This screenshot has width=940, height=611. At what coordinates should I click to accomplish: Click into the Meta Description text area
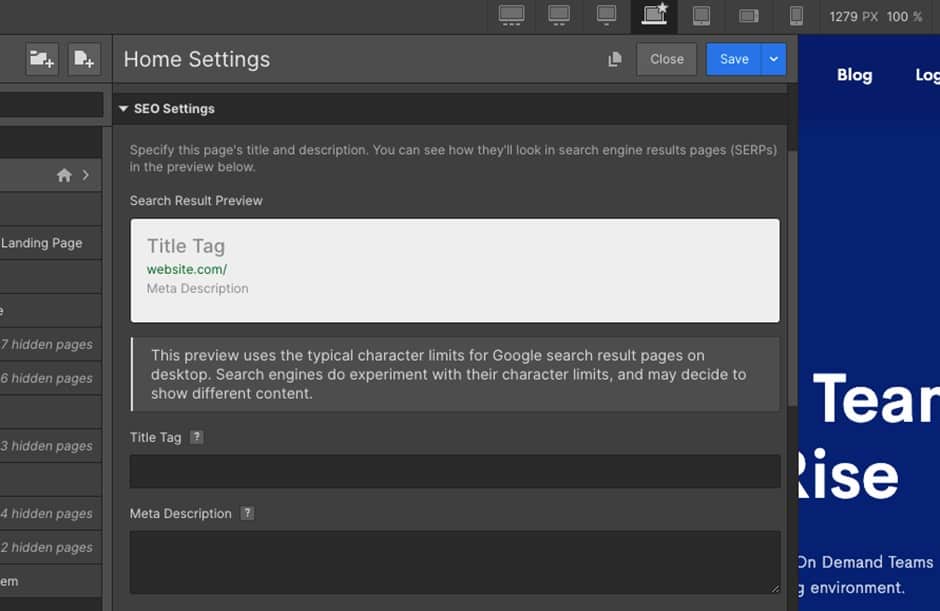454,562
